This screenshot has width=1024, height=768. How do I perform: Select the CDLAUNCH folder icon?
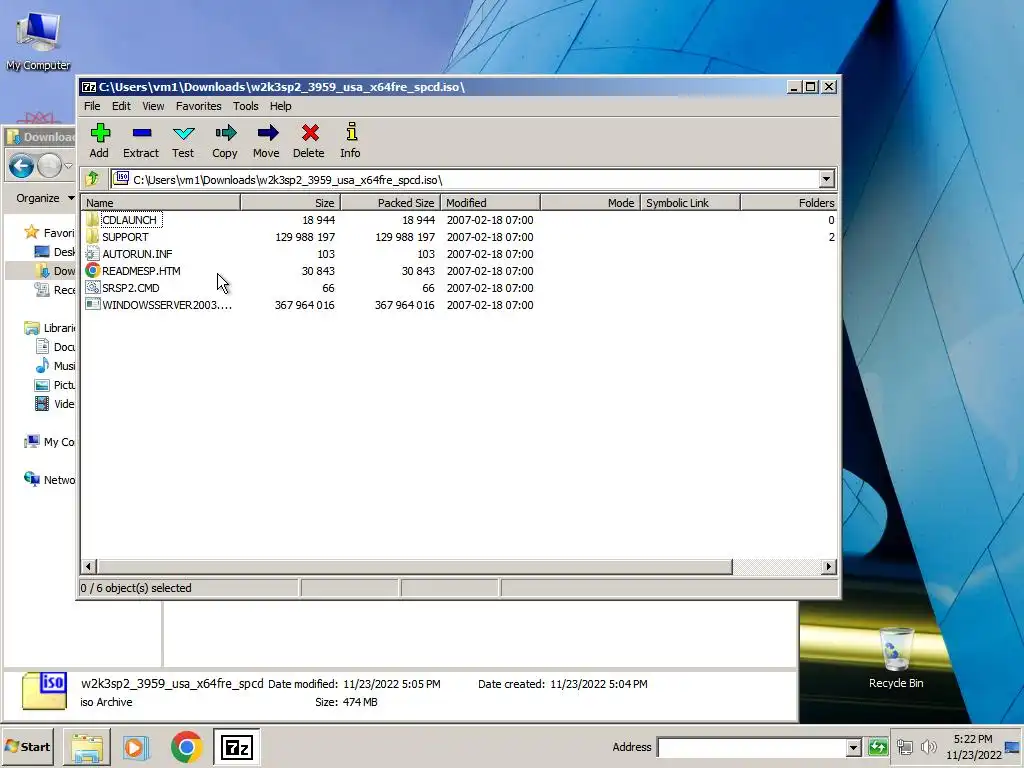pyautogui.click(x=92, y=219)
